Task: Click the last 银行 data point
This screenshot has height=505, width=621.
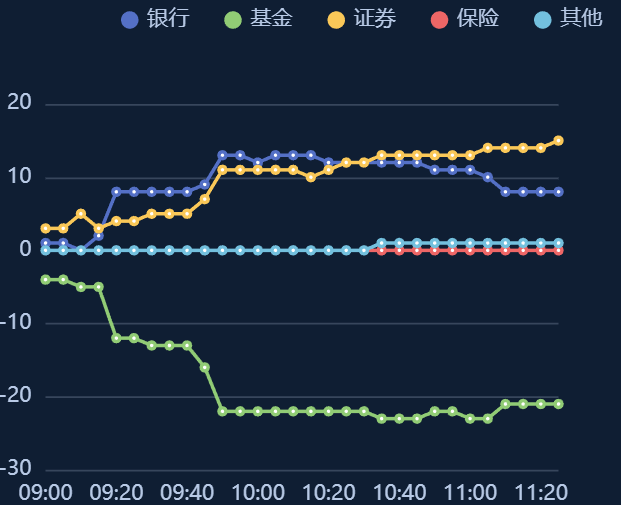Action: [x=558, y=192]
